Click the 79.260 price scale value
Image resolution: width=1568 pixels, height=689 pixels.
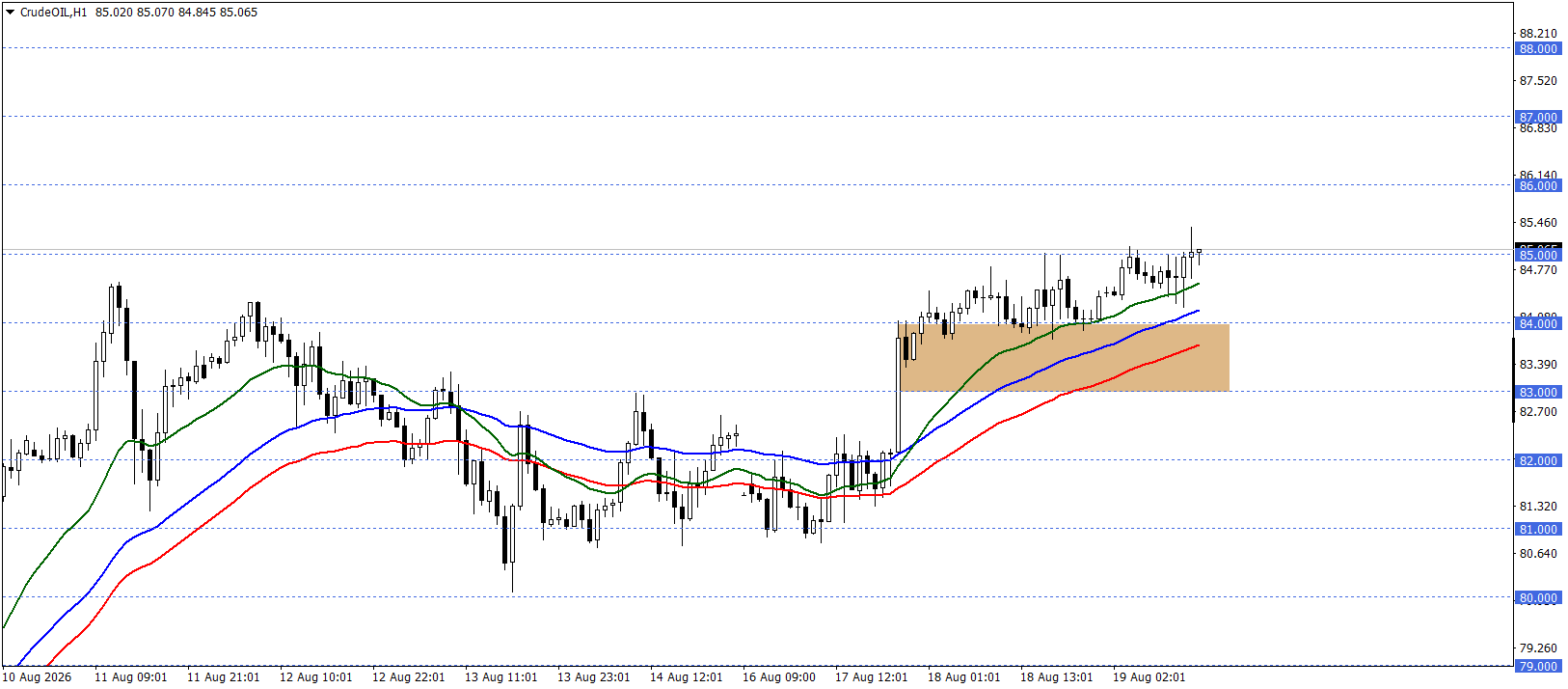1538,648
